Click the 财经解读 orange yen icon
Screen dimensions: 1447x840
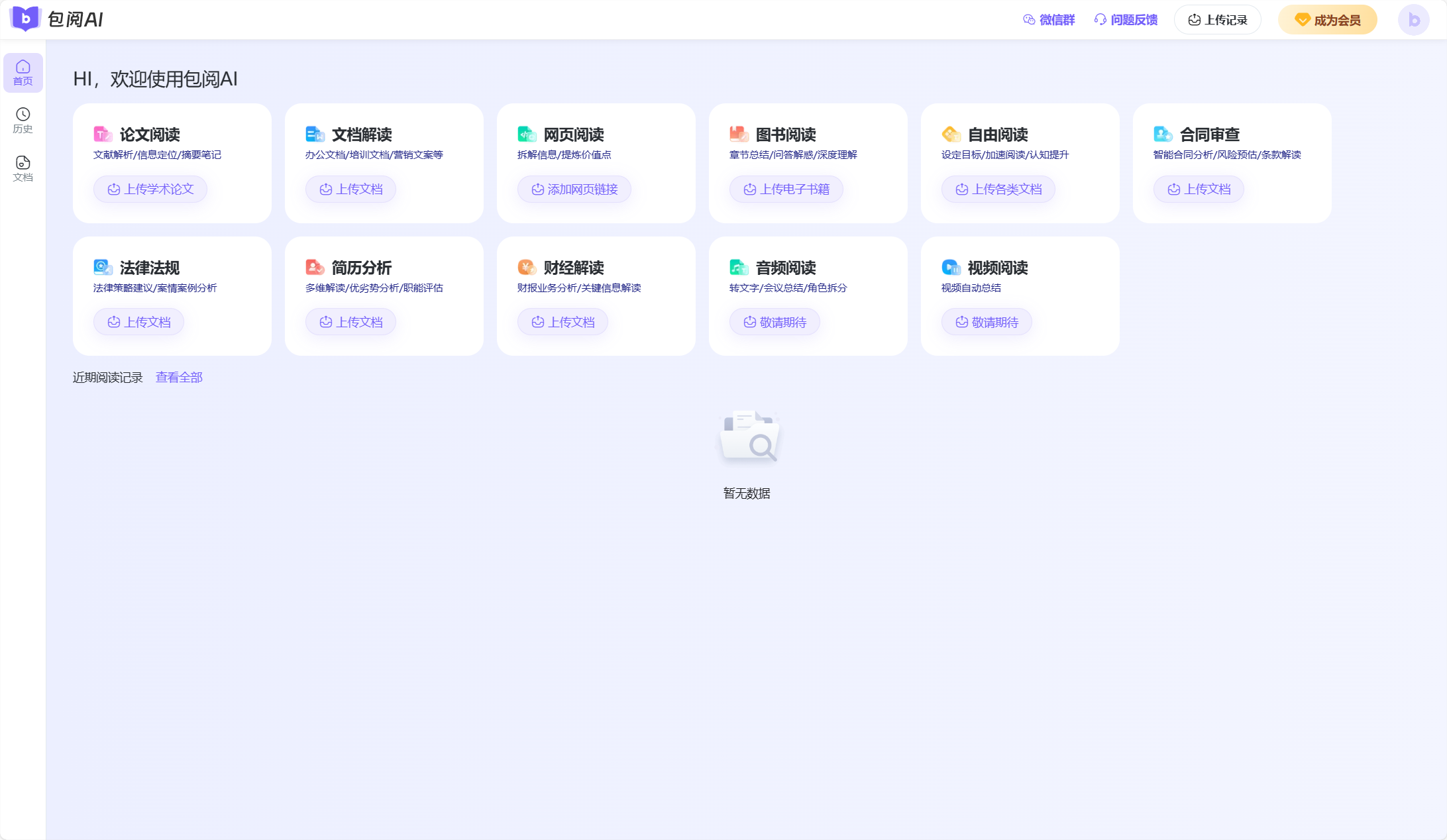[527, 268]
